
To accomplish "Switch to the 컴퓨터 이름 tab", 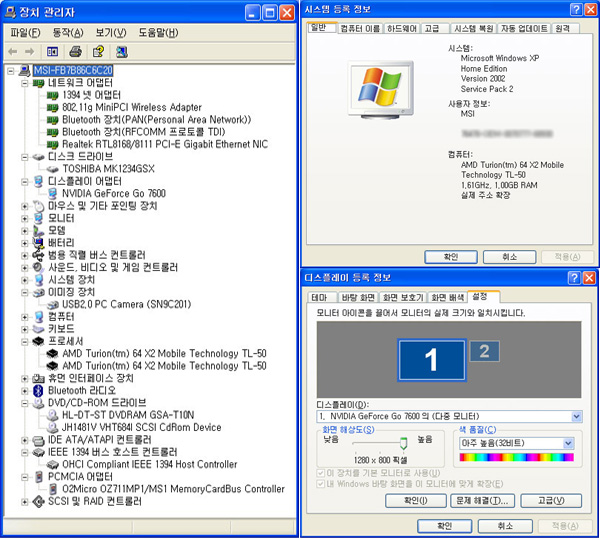I will 360,29.
